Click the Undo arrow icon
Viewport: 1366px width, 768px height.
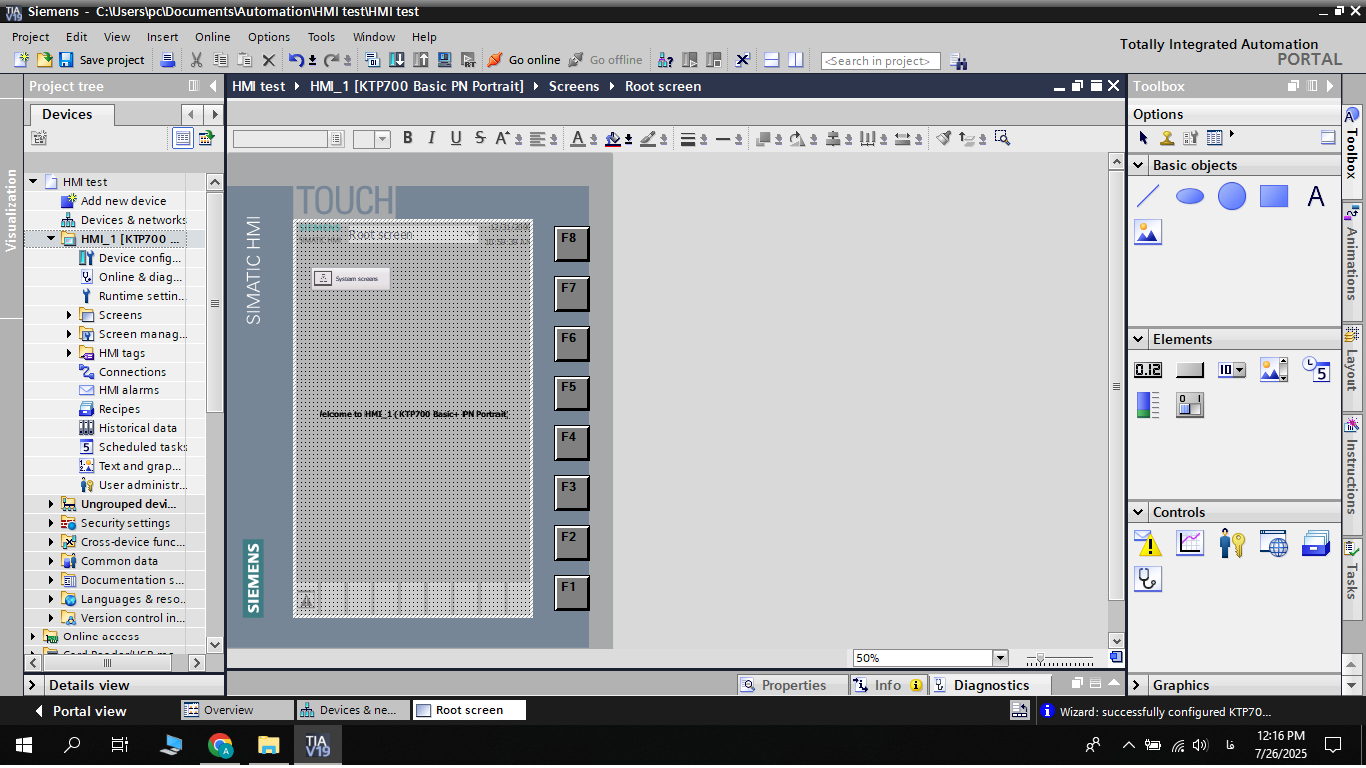(x=296, y=60)
